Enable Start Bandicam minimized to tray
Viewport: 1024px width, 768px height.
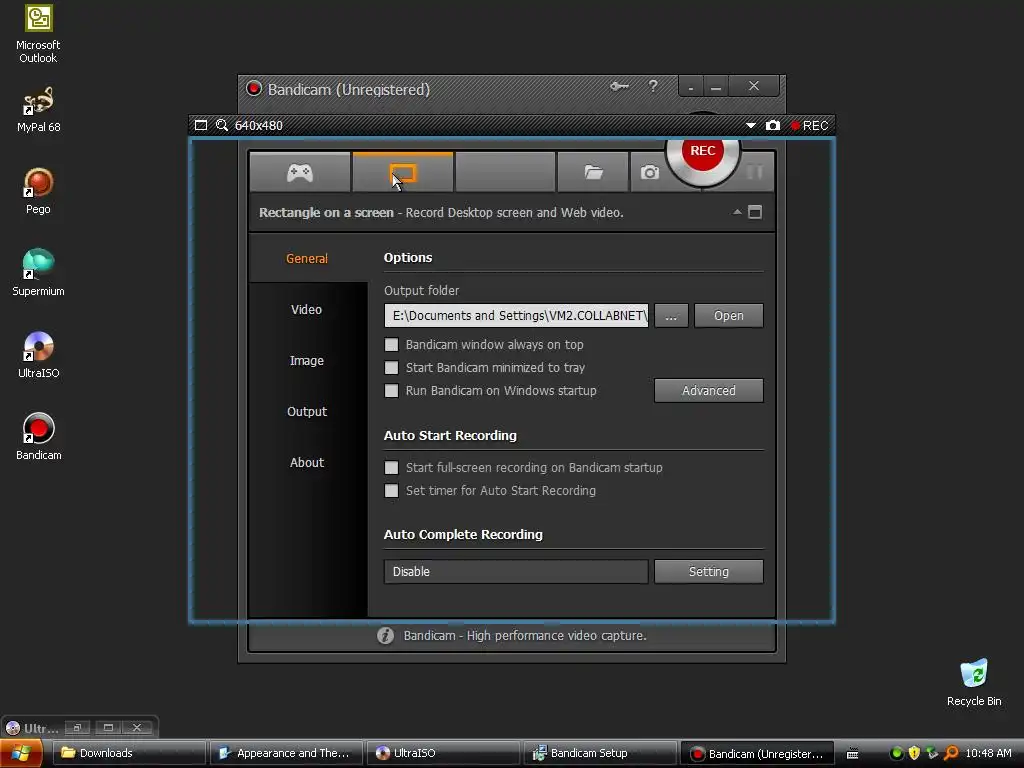pos(391,368)
